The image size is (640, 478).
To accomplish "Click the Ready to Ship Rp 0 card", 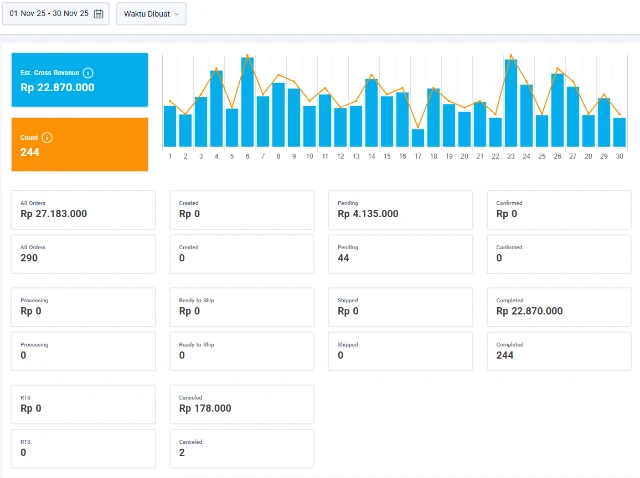I will (x=241, y=307).
